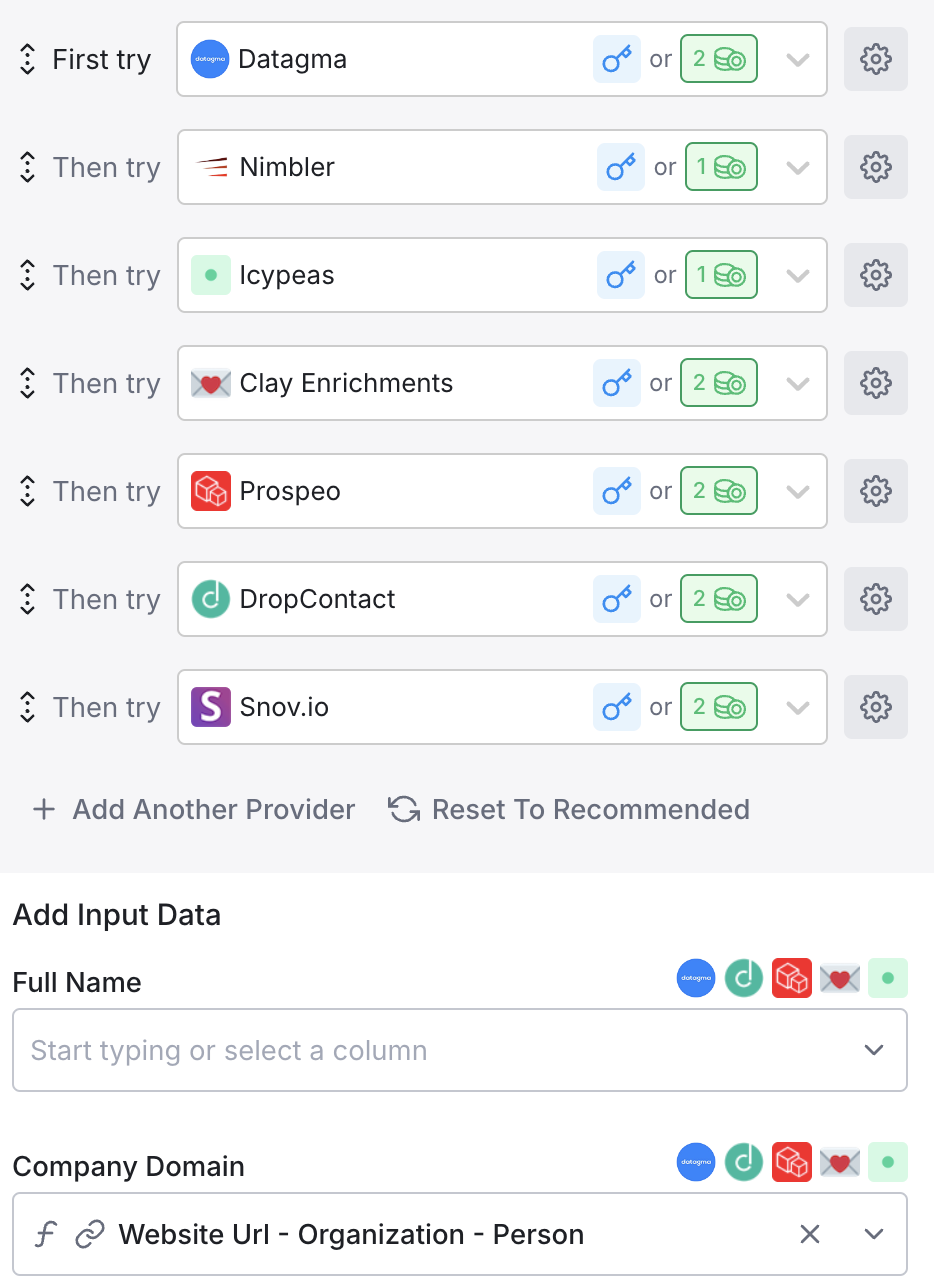Expand the Full Name column dropdown
This screenshot has height=1276, width=934.
(874, 1050)
